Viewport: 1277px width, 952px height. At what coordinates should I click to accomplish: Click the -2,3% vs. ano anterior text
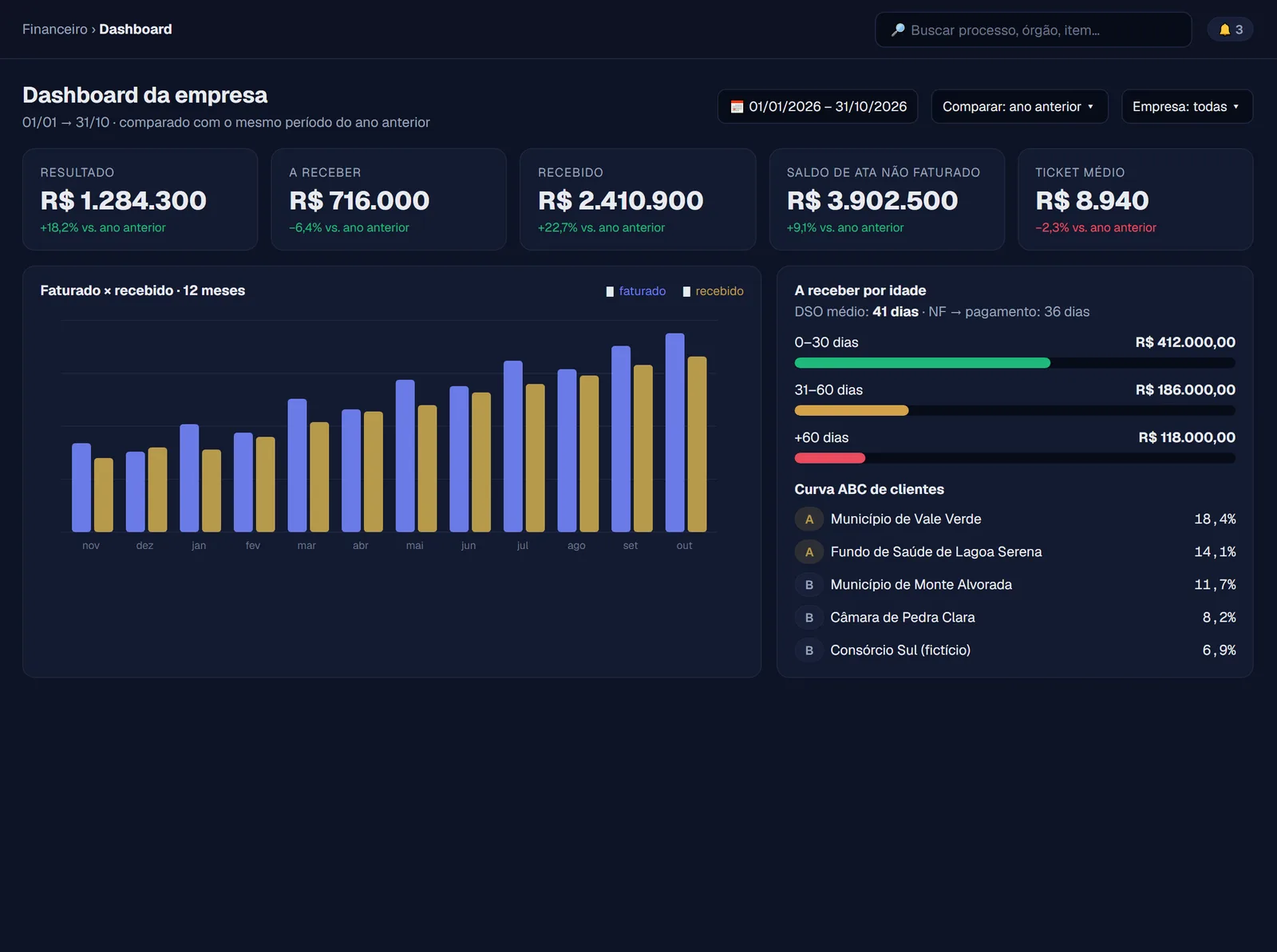pyautogui.click(x=1096, y=227)
